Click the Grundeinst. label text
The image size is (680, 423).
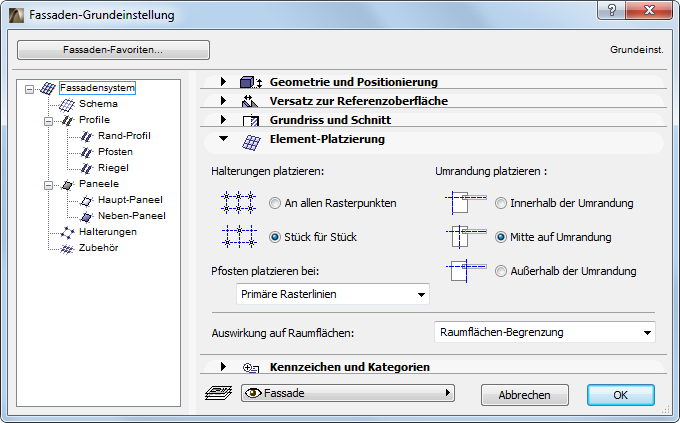click(x=637, y=50)
